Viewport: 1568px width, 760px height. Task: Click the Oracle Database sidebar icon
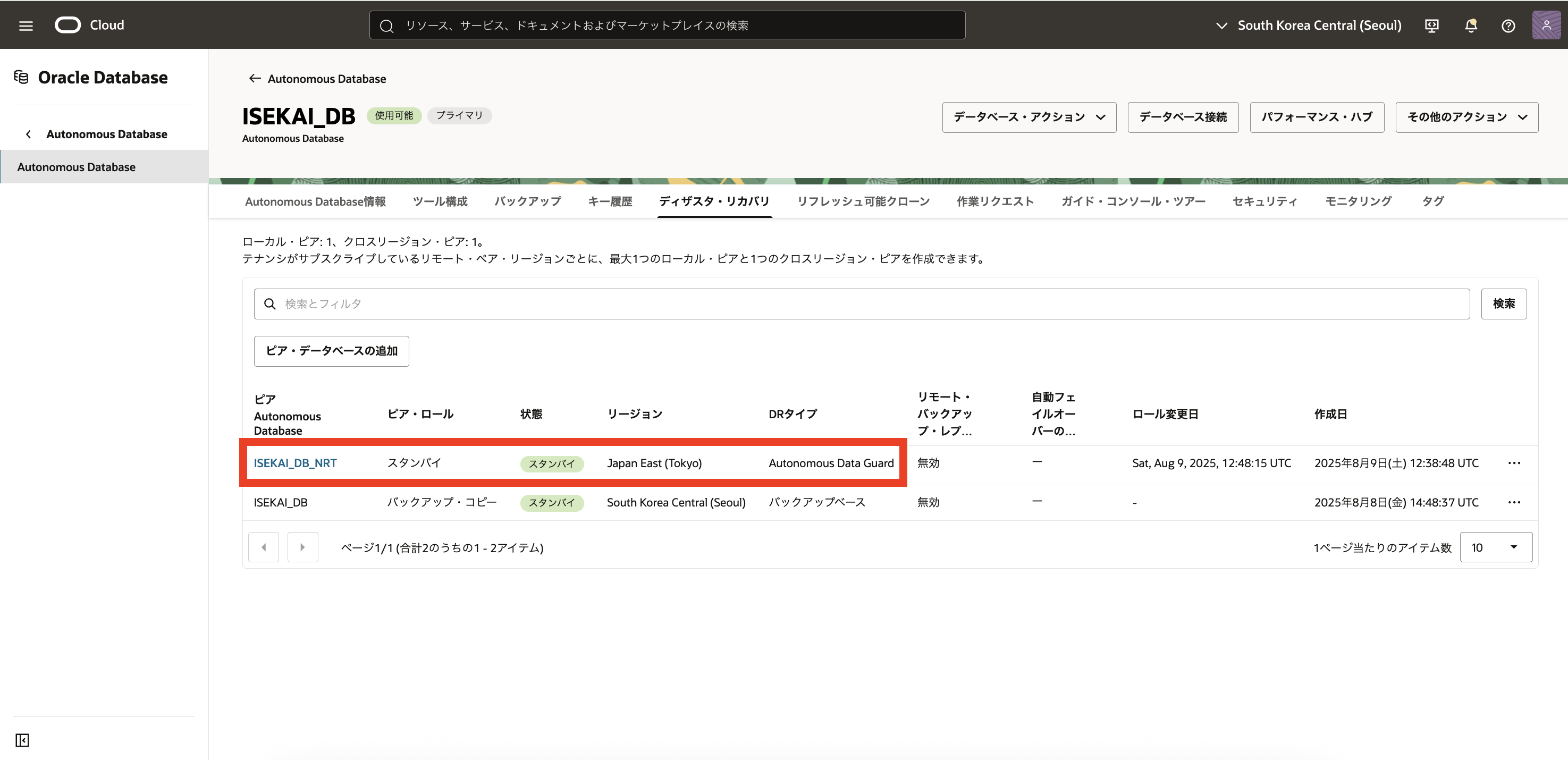21,77
